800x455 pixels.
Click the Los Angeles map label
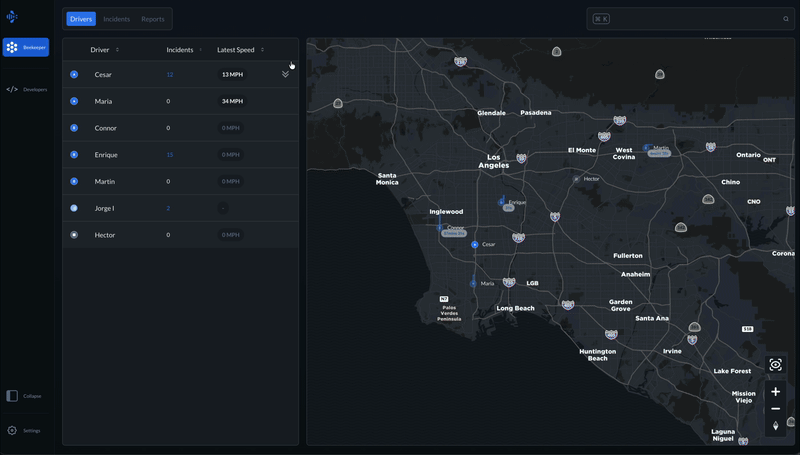coord(494,161)
